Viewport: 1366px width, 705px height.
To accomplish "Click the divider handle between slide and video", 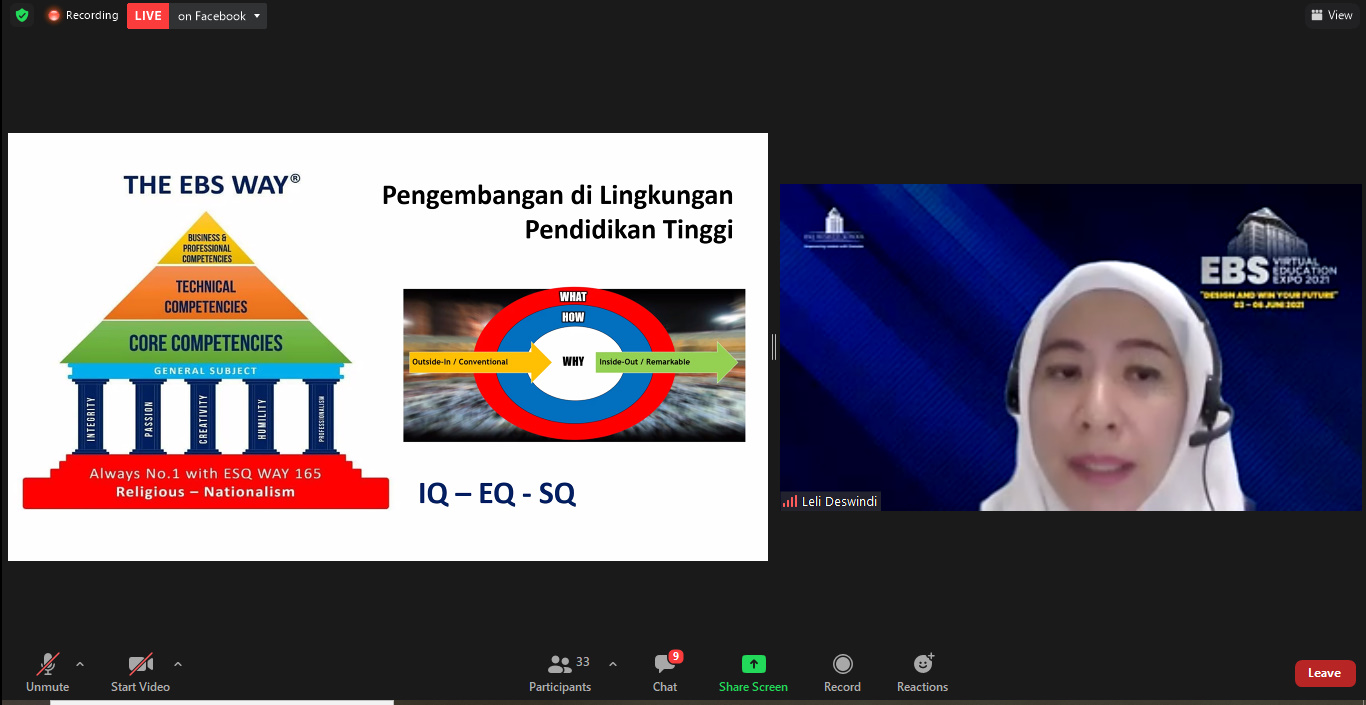I will coord(774,347).
